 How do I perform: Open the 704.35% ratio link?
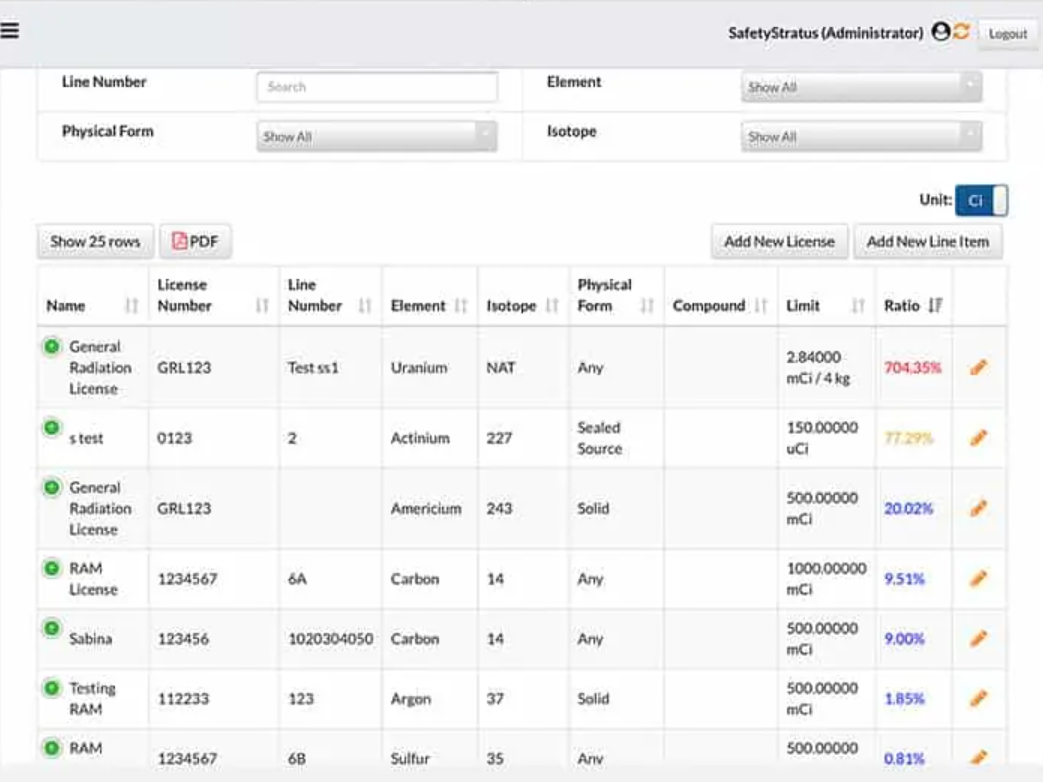pyautogui.click(x=912, y=367)
